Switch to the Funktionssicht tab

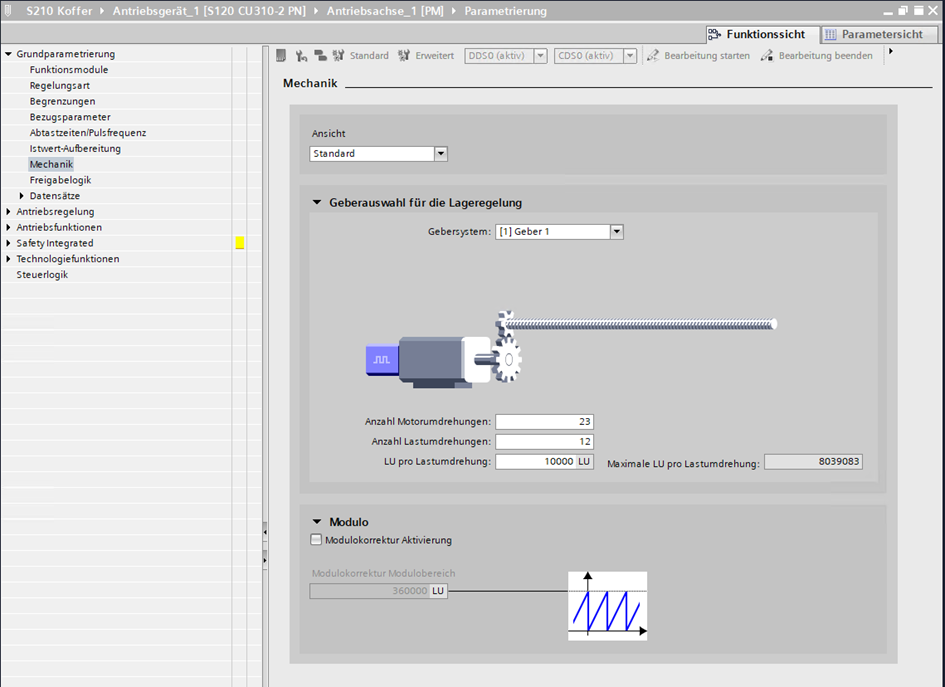click(x=757, y=34)
